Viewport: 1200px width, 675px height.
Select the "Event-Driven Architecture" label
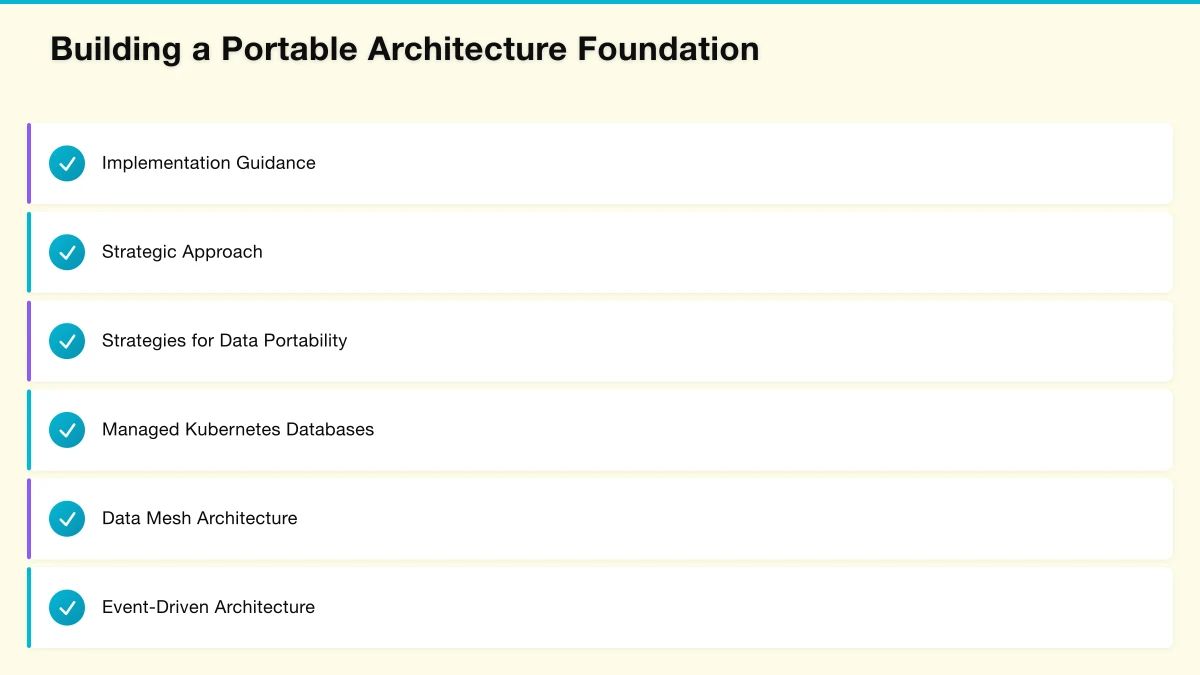tap(208, 607)
